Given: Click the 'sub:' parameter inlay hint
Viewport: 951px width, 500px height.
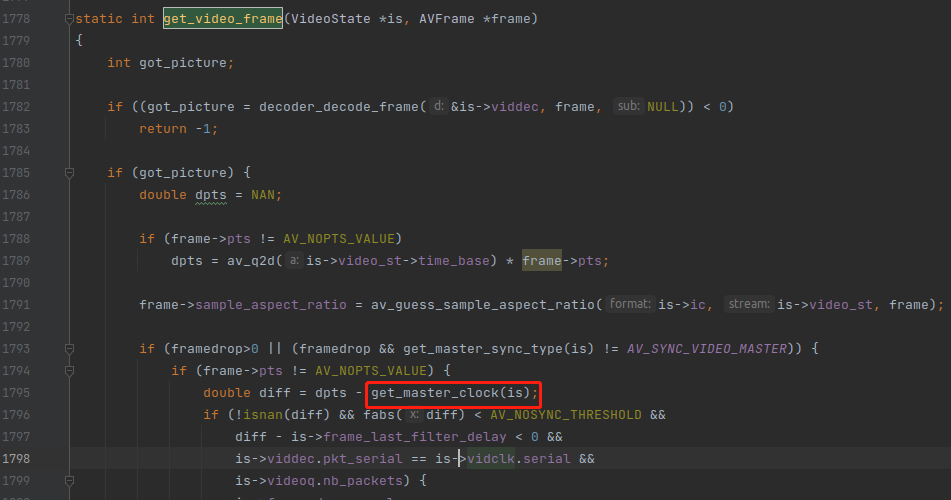Looking at the screenshot, I should [x=628, y=107].
